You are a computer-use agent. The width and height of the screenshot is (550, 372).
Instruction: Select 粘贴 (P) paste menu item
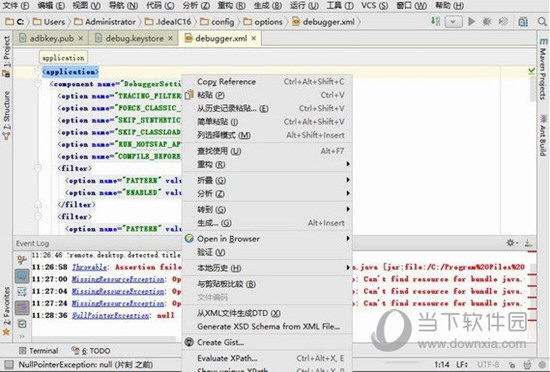click(267, 95)
